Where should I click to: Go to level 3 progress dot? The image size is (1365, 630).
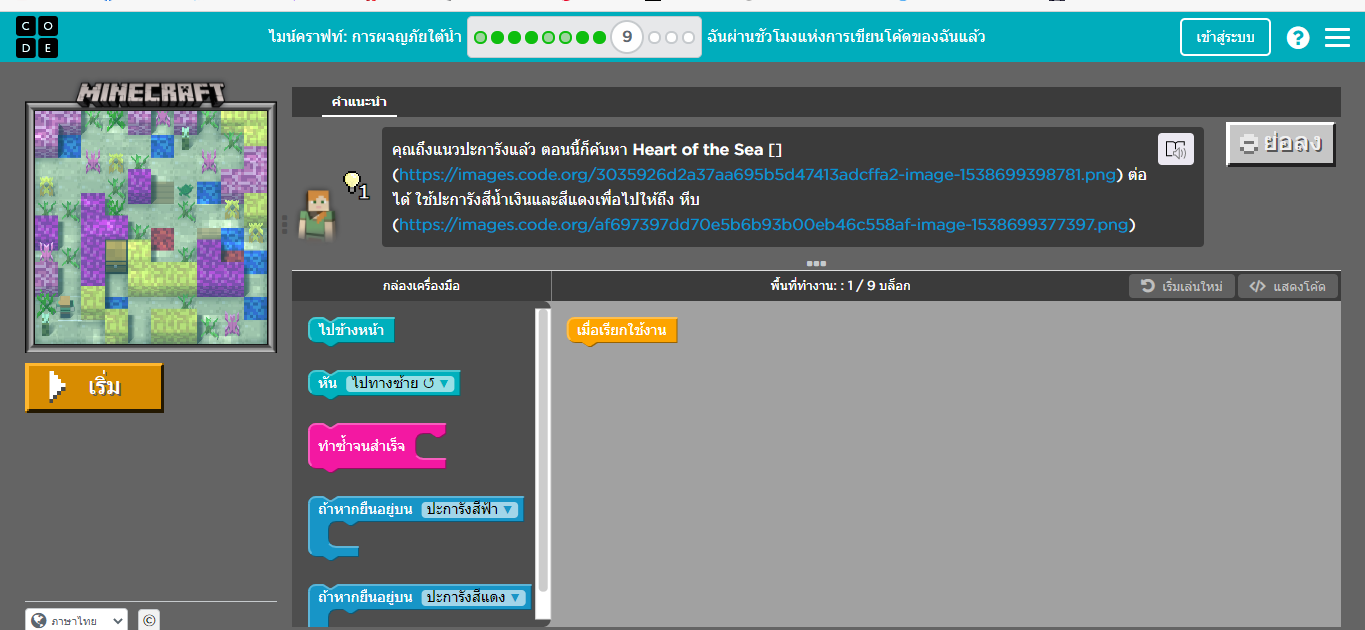(x=515, y=38)
